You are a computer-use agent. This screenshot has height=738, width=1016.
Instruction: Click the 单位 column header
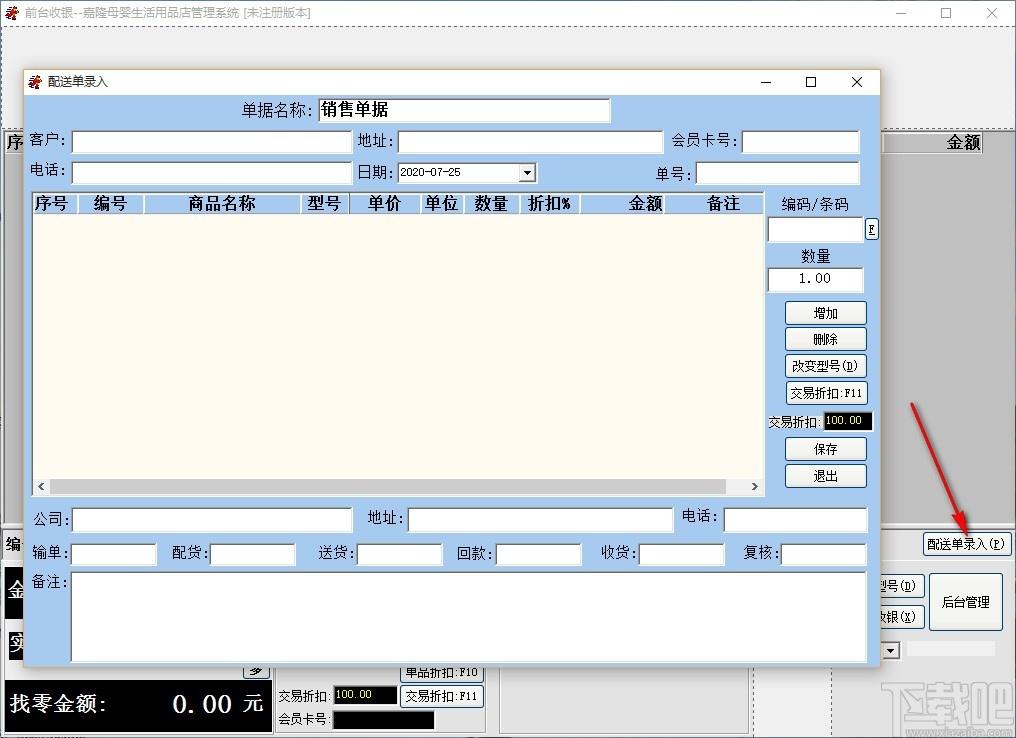point(442,203)
